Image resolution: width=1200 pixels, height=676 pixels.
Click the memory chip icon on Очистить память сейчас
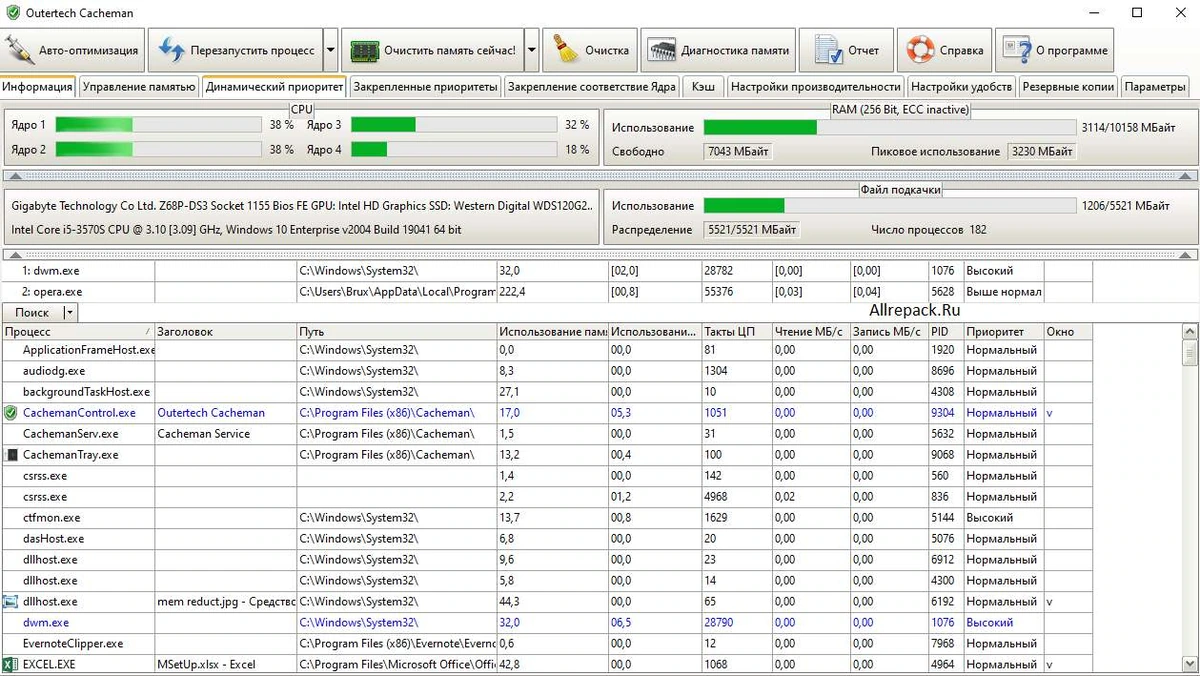364,50
